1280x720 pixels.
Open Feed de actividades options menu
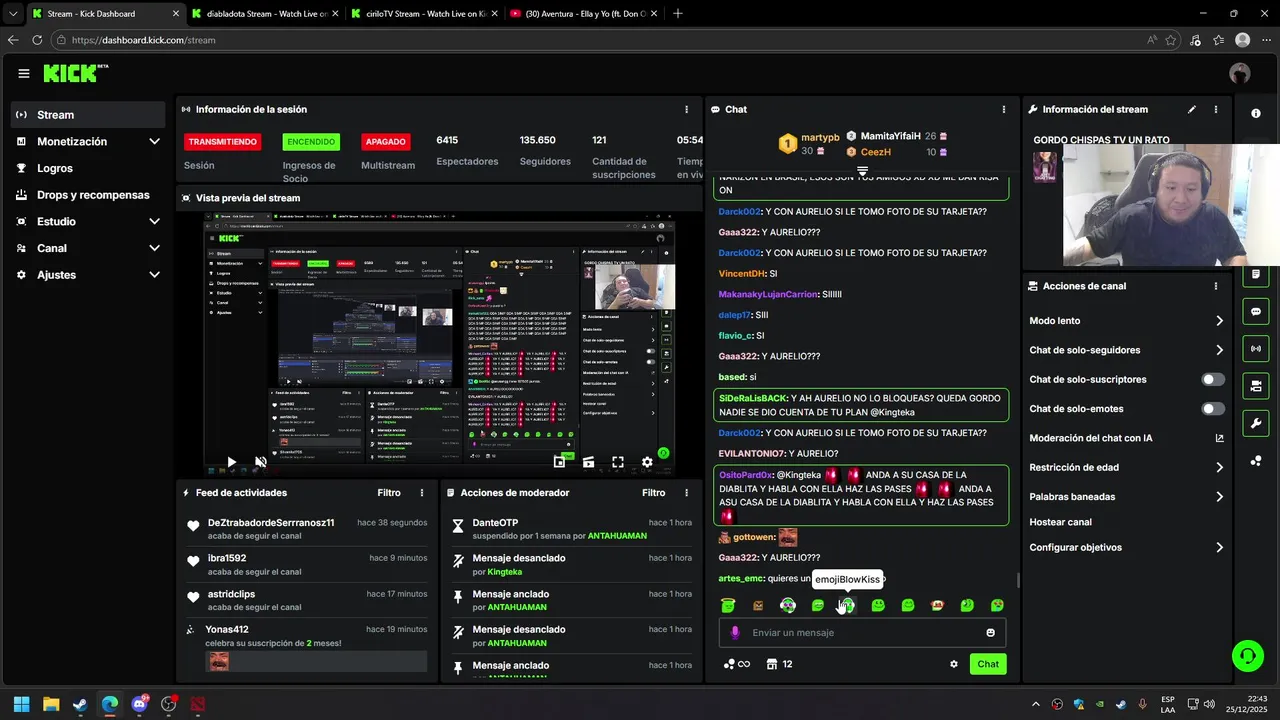[422, 493]
